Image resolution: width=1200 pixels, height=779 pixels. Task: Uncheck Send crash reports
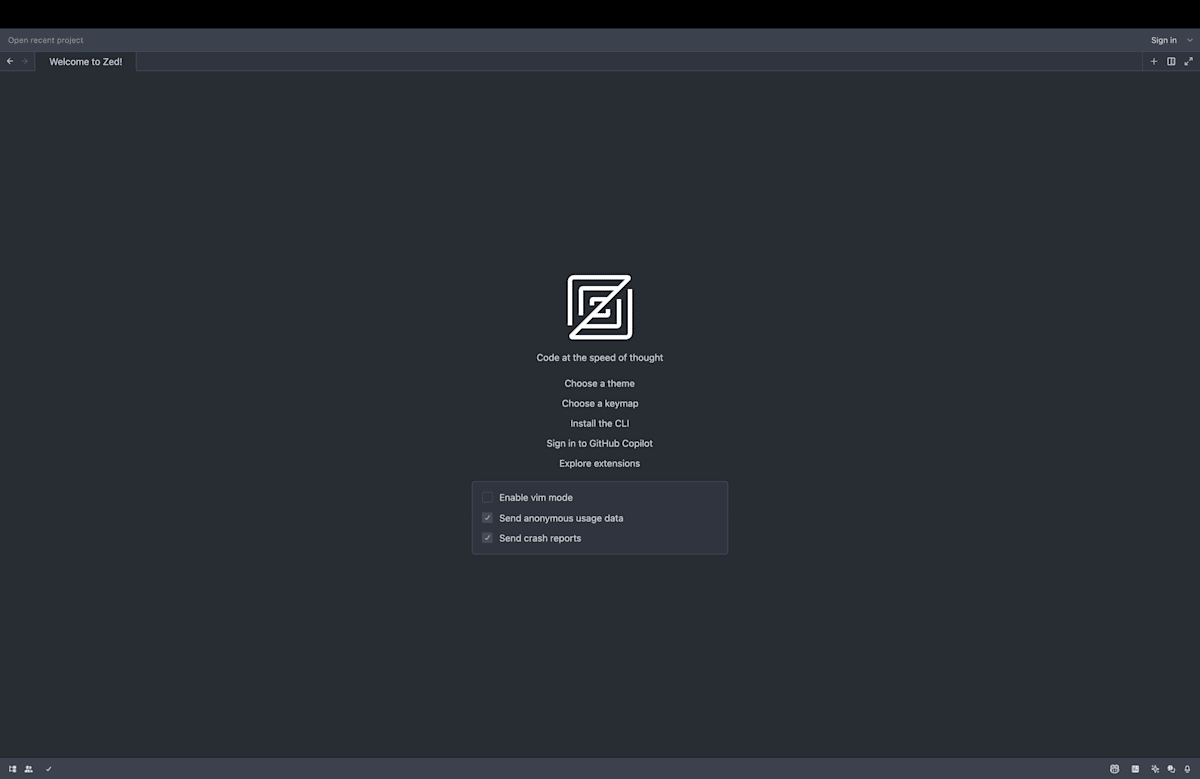coord(487,538)
